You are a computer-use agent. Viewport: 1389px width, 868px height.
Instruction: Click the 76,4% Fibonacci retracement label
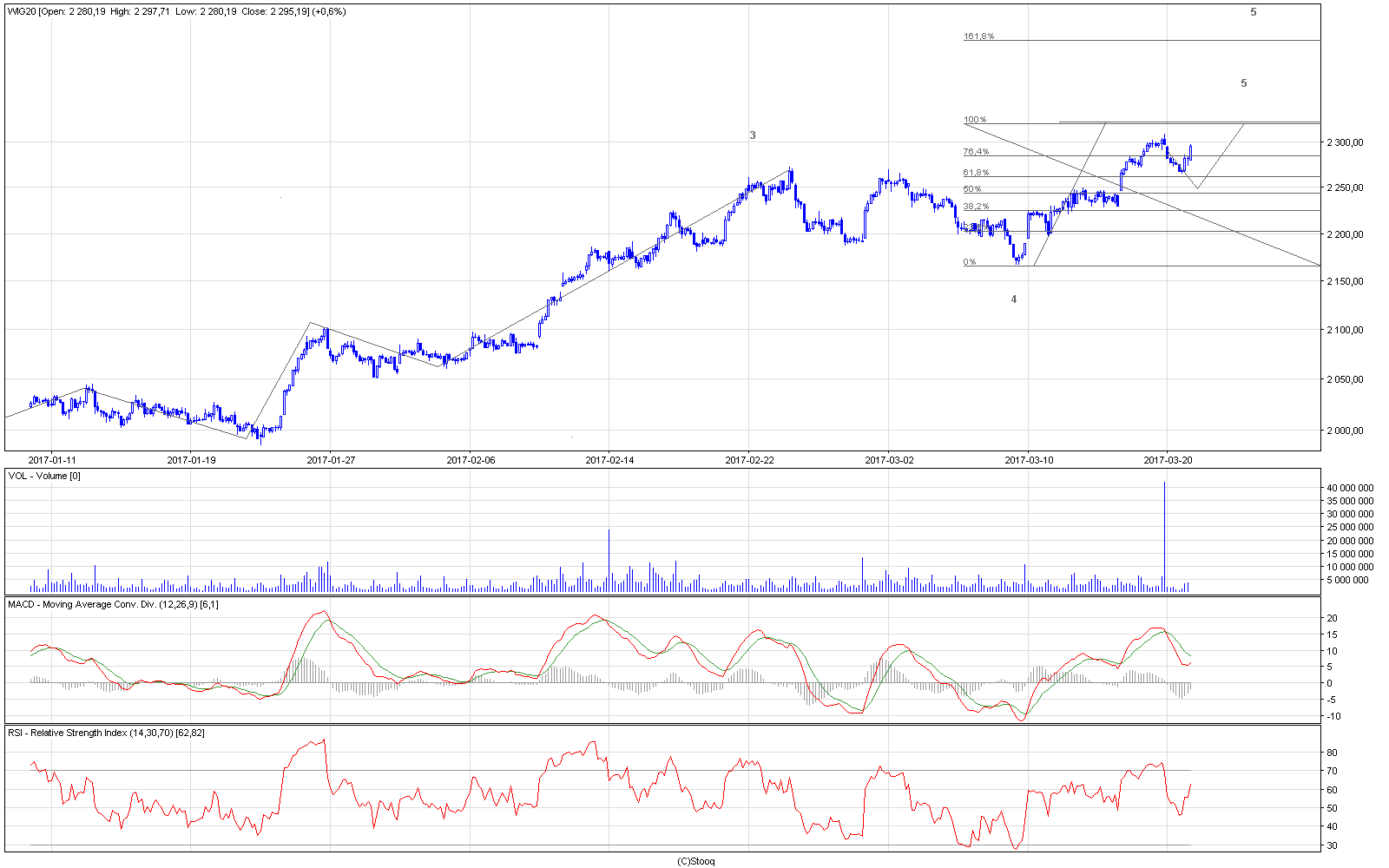pyautogui.click(x=976, y=152)
